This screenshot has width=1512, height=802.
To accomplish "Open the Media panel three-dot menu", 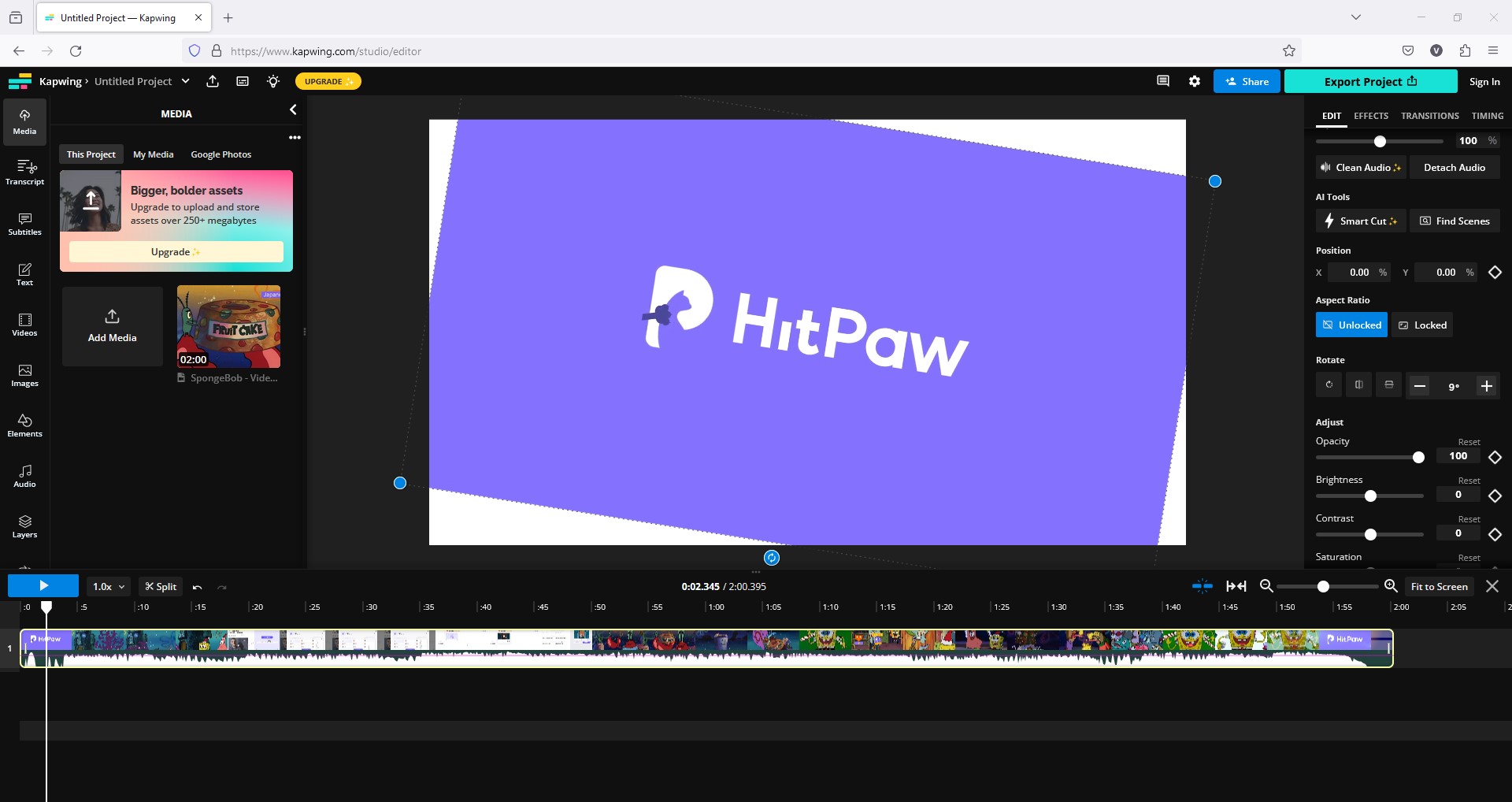I will (295, 137).
